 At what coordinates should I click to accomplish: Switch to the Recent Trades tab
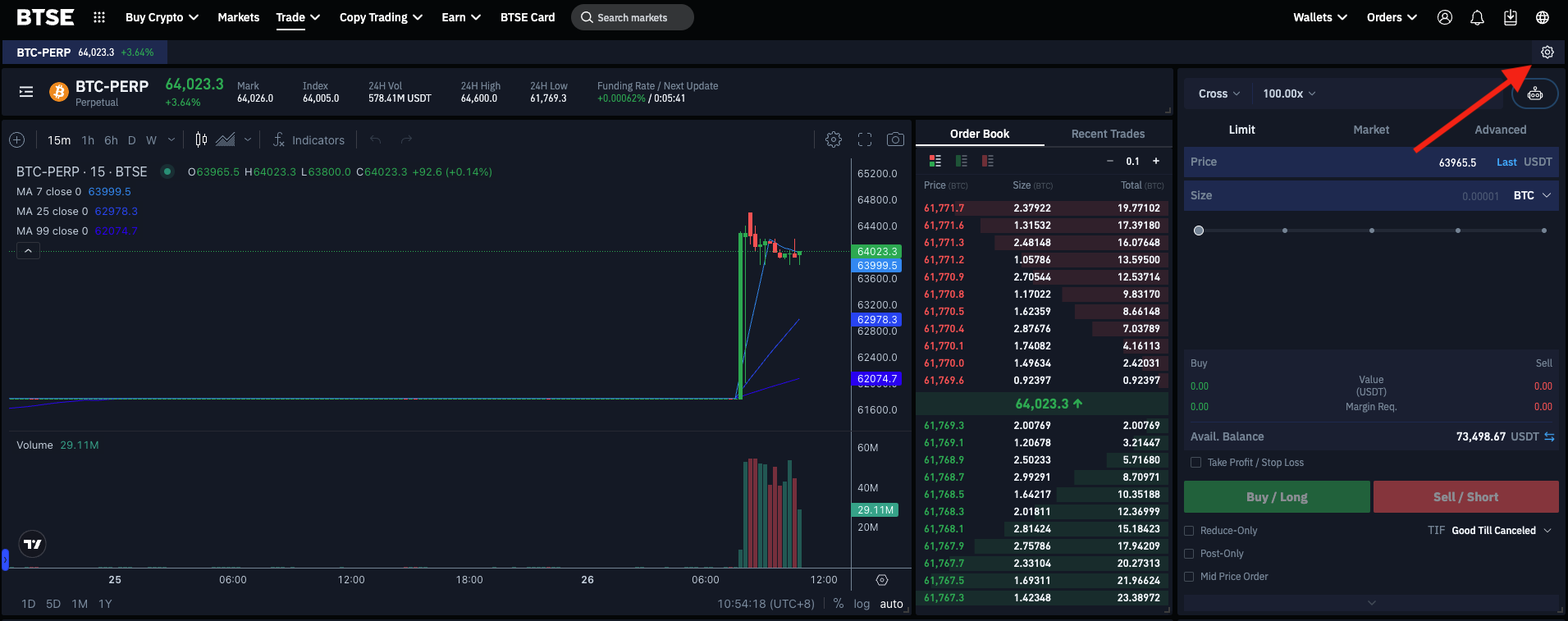(x=1108, y=134)
